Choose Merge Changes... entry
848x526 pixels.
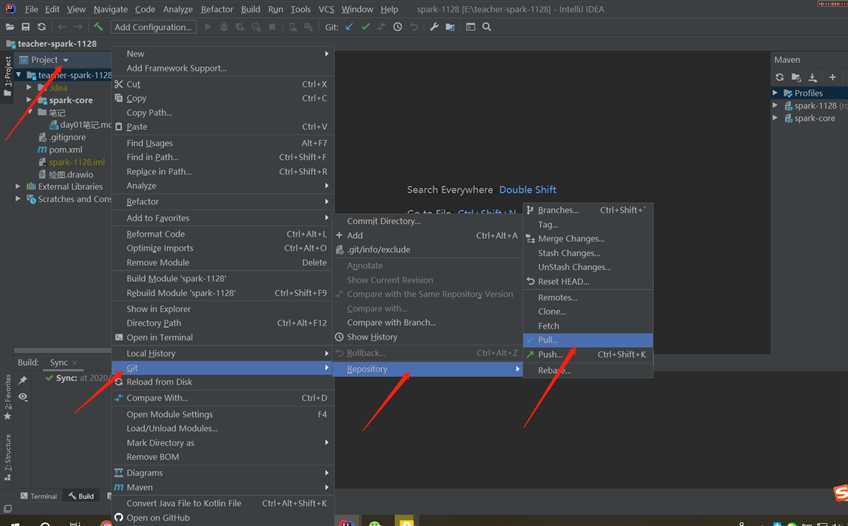click(x=588, y=239)
